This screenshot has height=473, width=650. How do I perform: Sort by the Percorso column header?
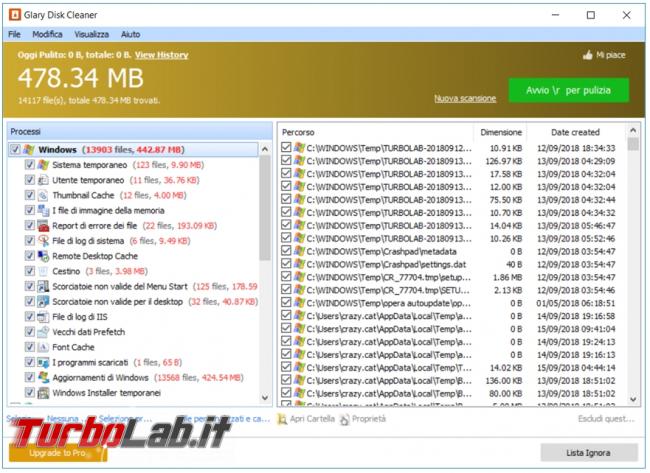point(376,132)
